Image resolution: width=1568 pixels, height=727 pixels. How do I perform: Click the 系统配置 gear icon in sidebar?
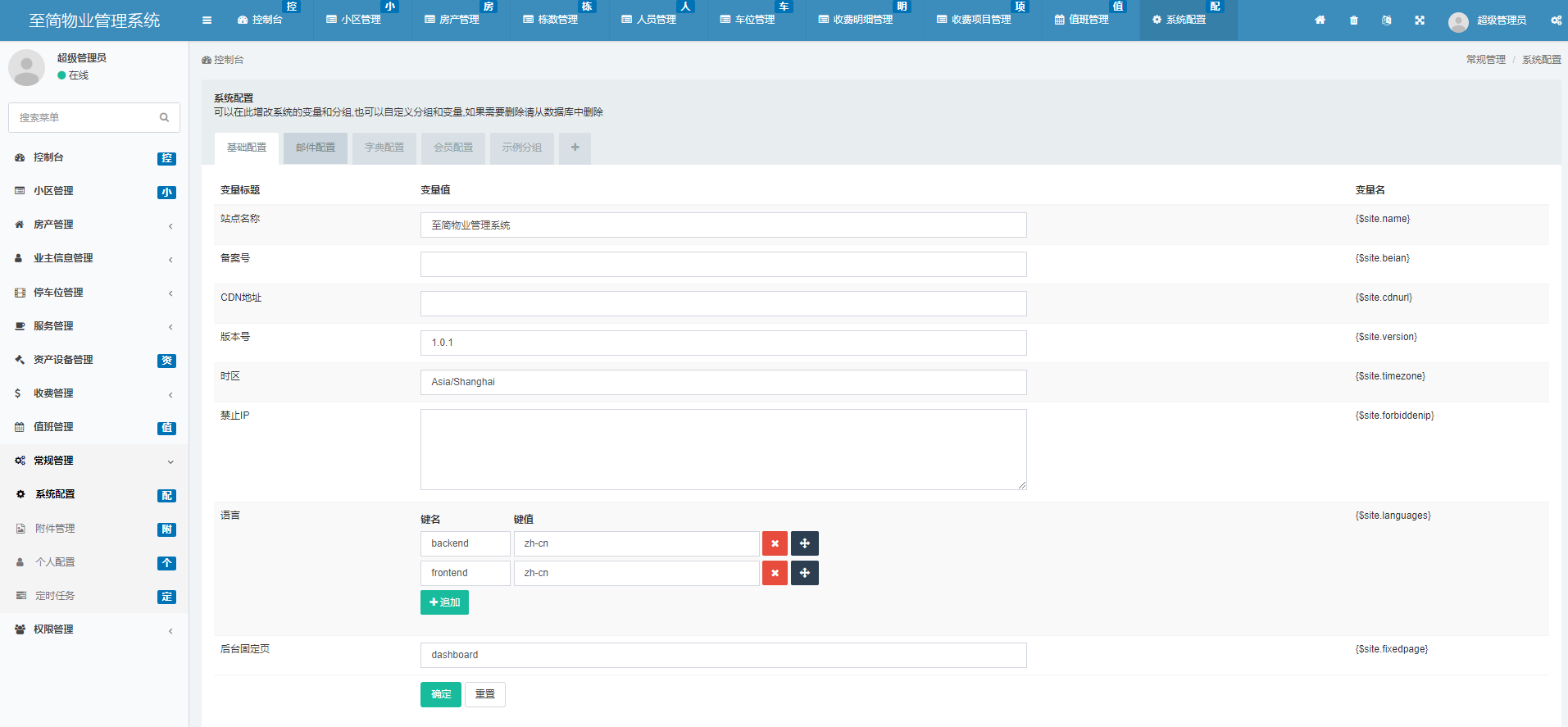point(20,494)
